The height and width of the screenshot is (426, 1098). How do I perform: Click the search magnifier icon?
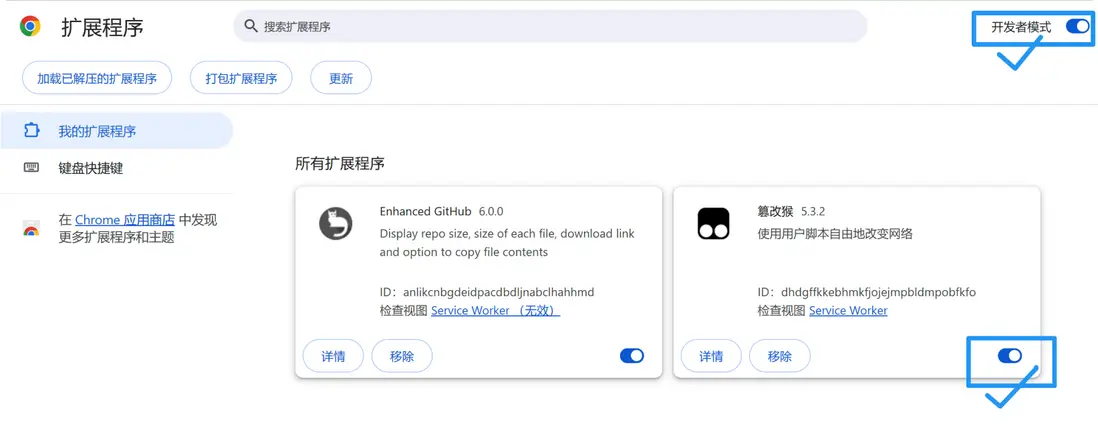click(251, 26)
